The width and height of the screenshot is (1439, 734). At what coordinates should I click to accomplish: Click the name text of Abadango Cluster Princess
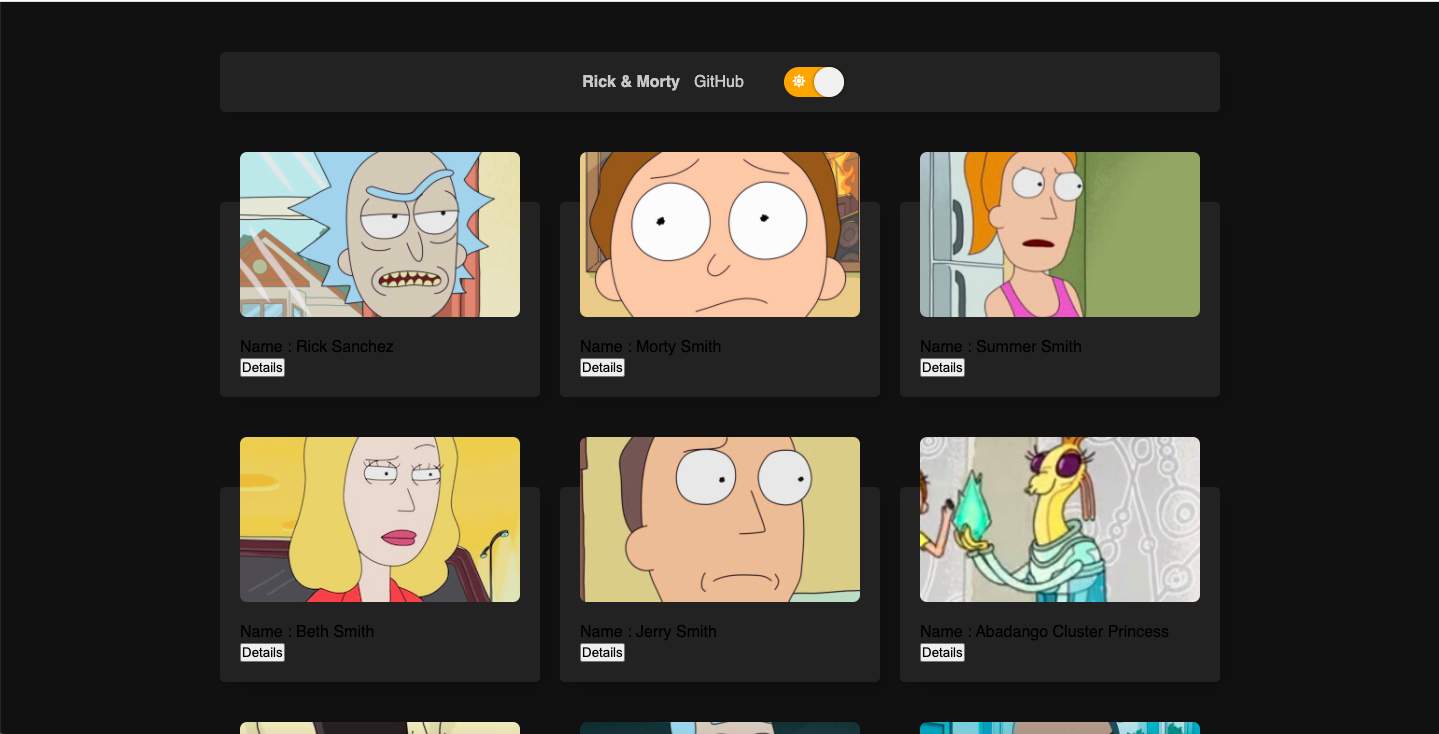point(1044,631)
